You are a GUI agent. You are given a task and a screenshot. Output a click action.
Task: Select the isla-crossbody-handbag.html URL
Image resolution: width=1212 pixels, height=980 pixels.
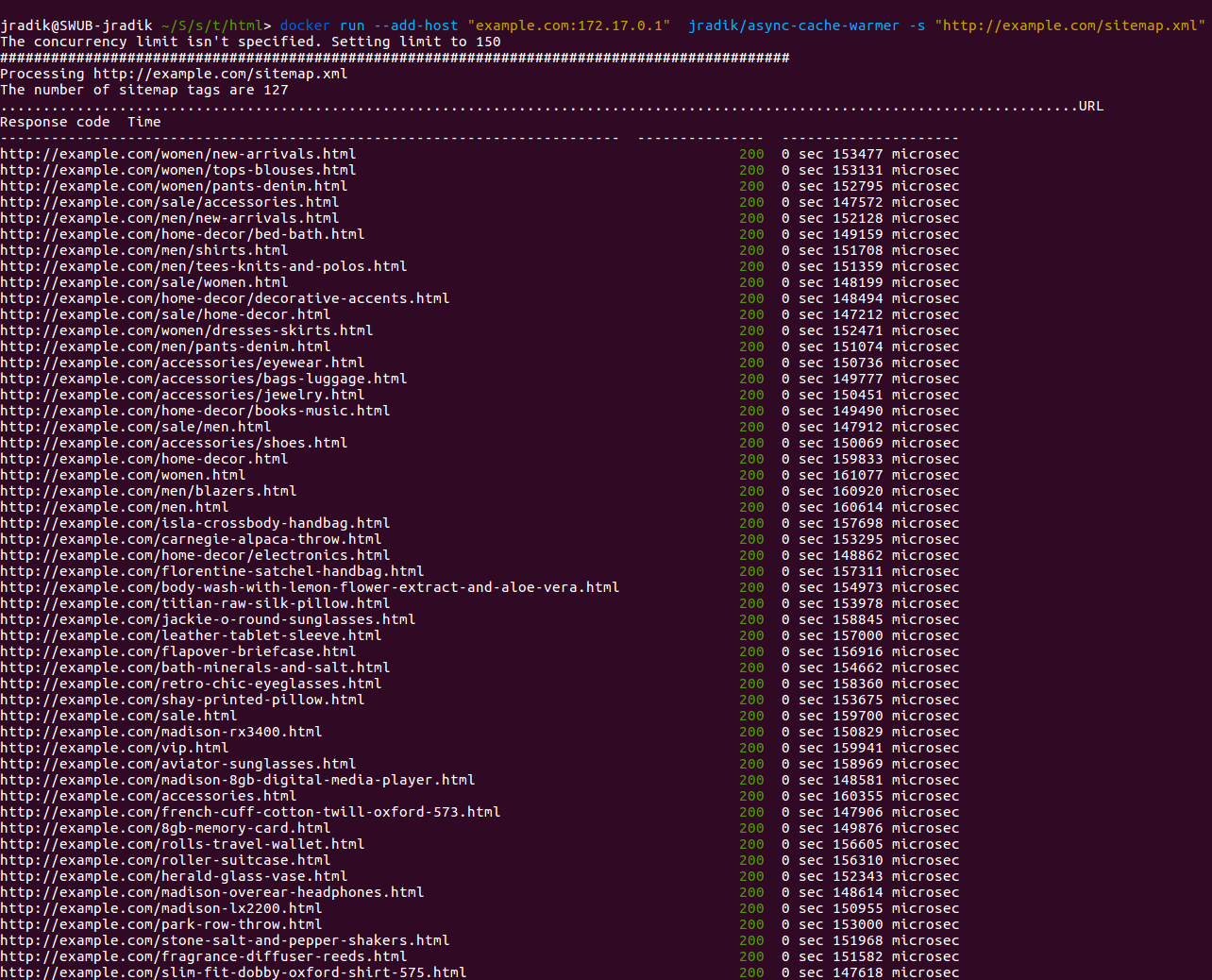[195, 523]
